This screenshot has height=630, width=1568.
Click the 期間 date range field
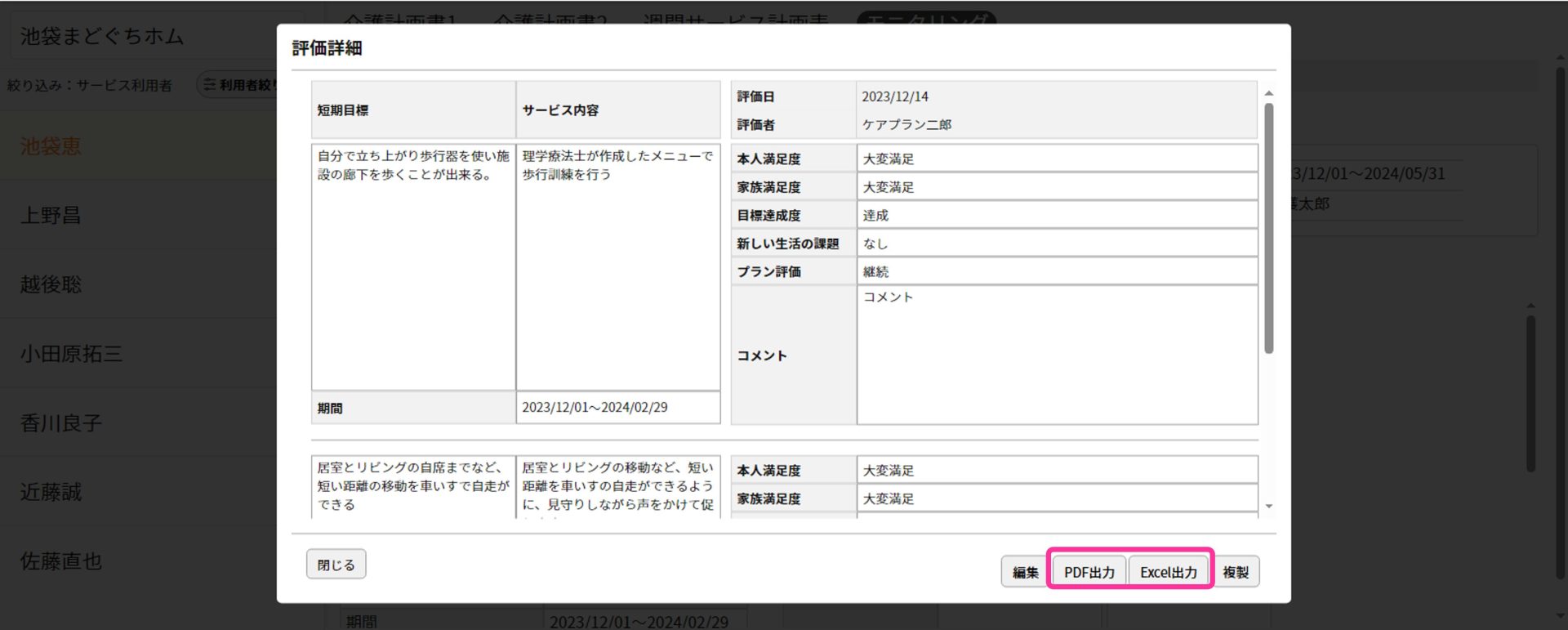pos(617,408)
